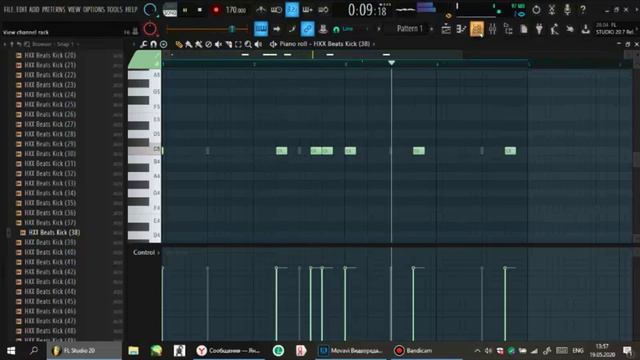The image size is (640, 360).
Task: Open the TOOLS menu
Action: [x=115, y=9]
